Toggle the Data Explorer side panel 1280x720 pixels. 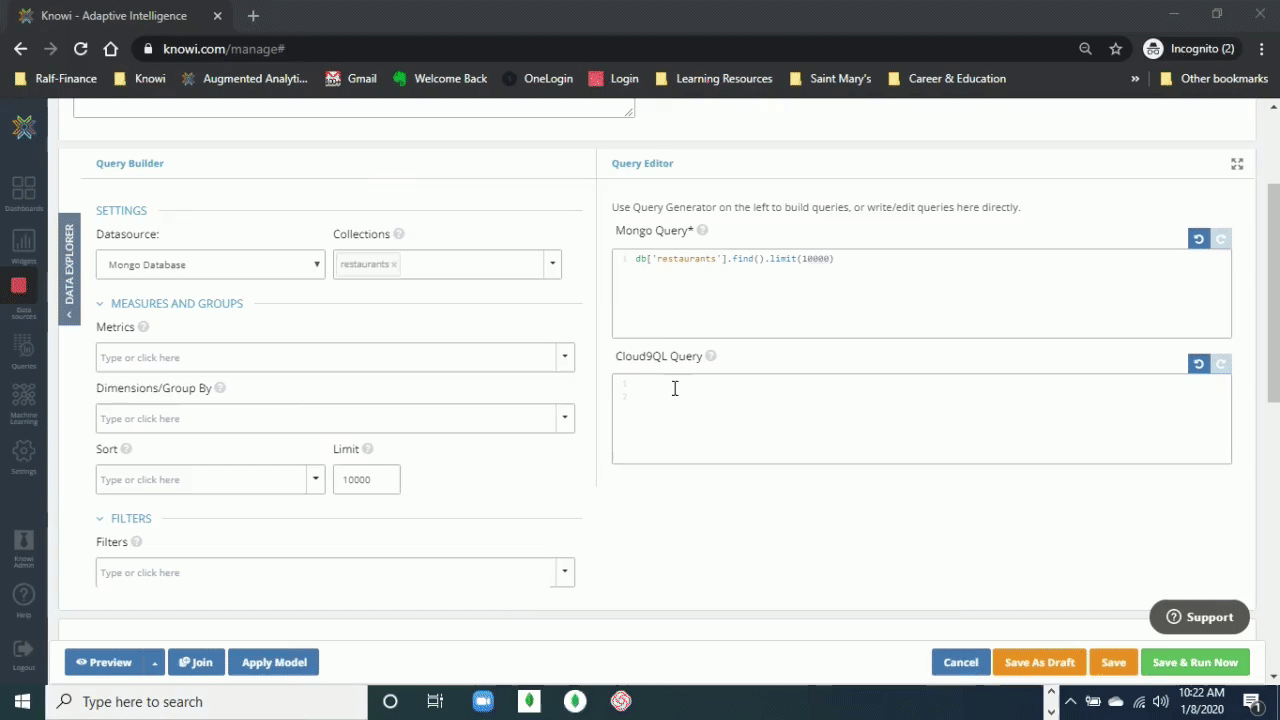point(69,268)
